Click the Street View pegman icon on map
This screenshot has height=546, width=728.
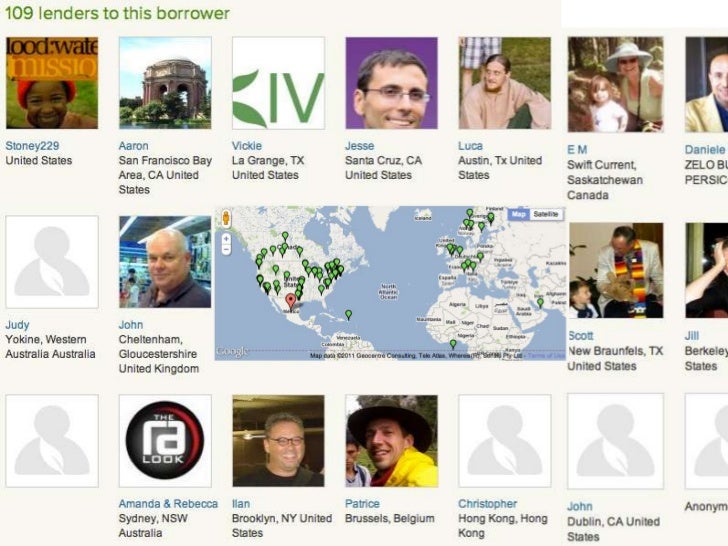(x=226, y=218)
